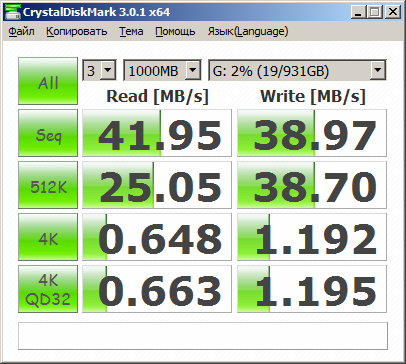Select the 4K read result 0.648
This screenshot has width=406, height=364.
[x=157, y=237]
